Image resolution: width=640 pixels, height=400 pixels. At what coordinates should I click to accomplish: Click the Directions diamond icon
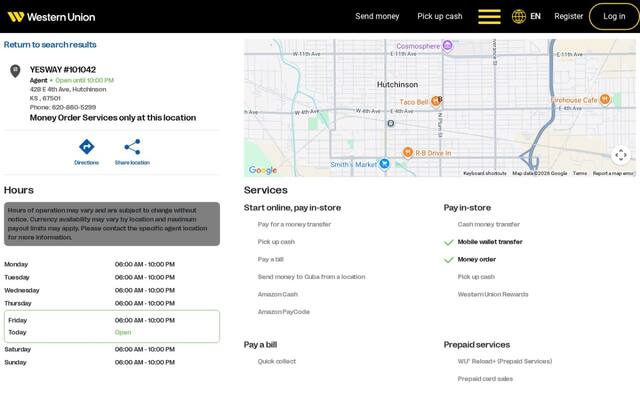(87, 147)
